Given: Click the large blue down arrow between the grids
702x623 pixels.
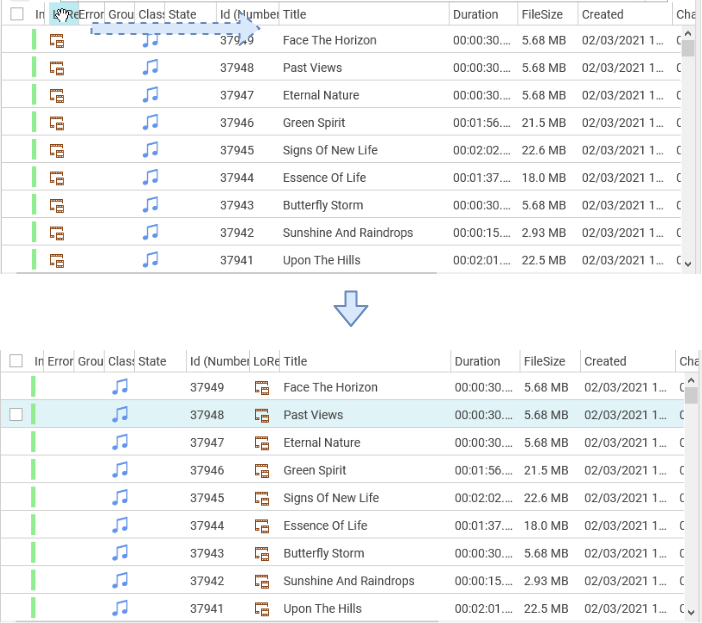Looking at the screenshot, I should point(351,311).
